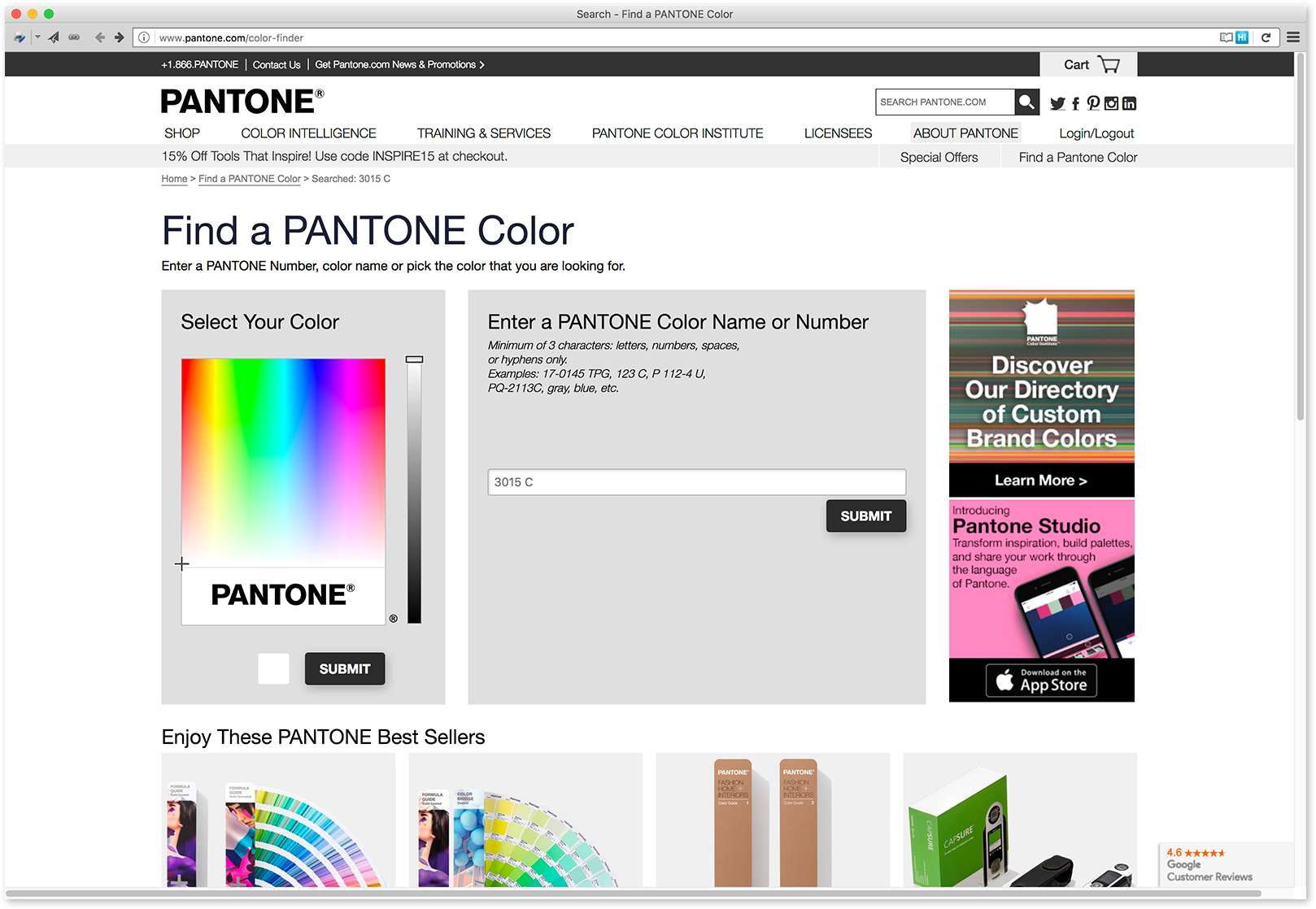Click the vertical grayscale brightness bar
1316x909 pixels.
click(x=415, y=491)
